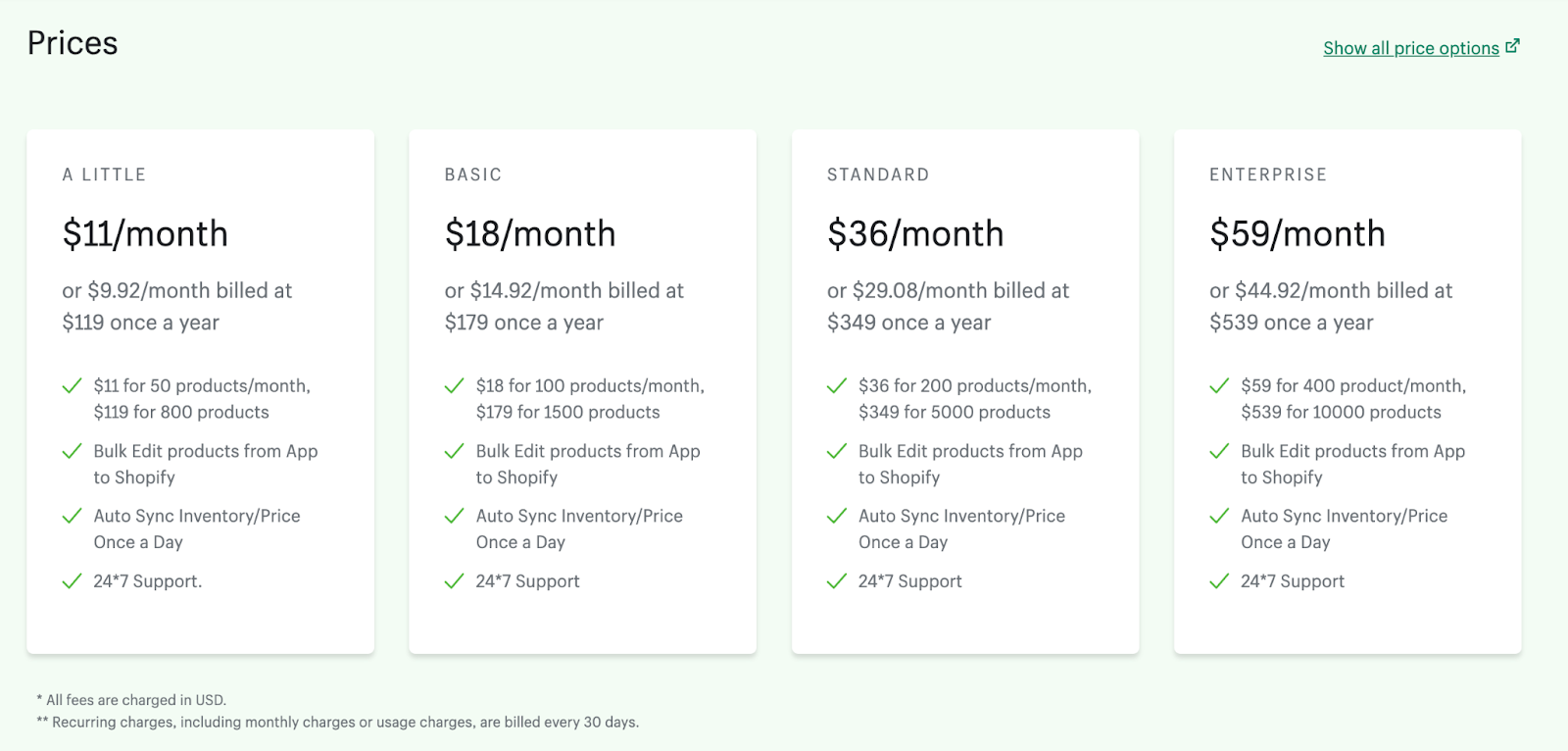
Task: Click the $59/month price text
Action: pos(1297,234)
